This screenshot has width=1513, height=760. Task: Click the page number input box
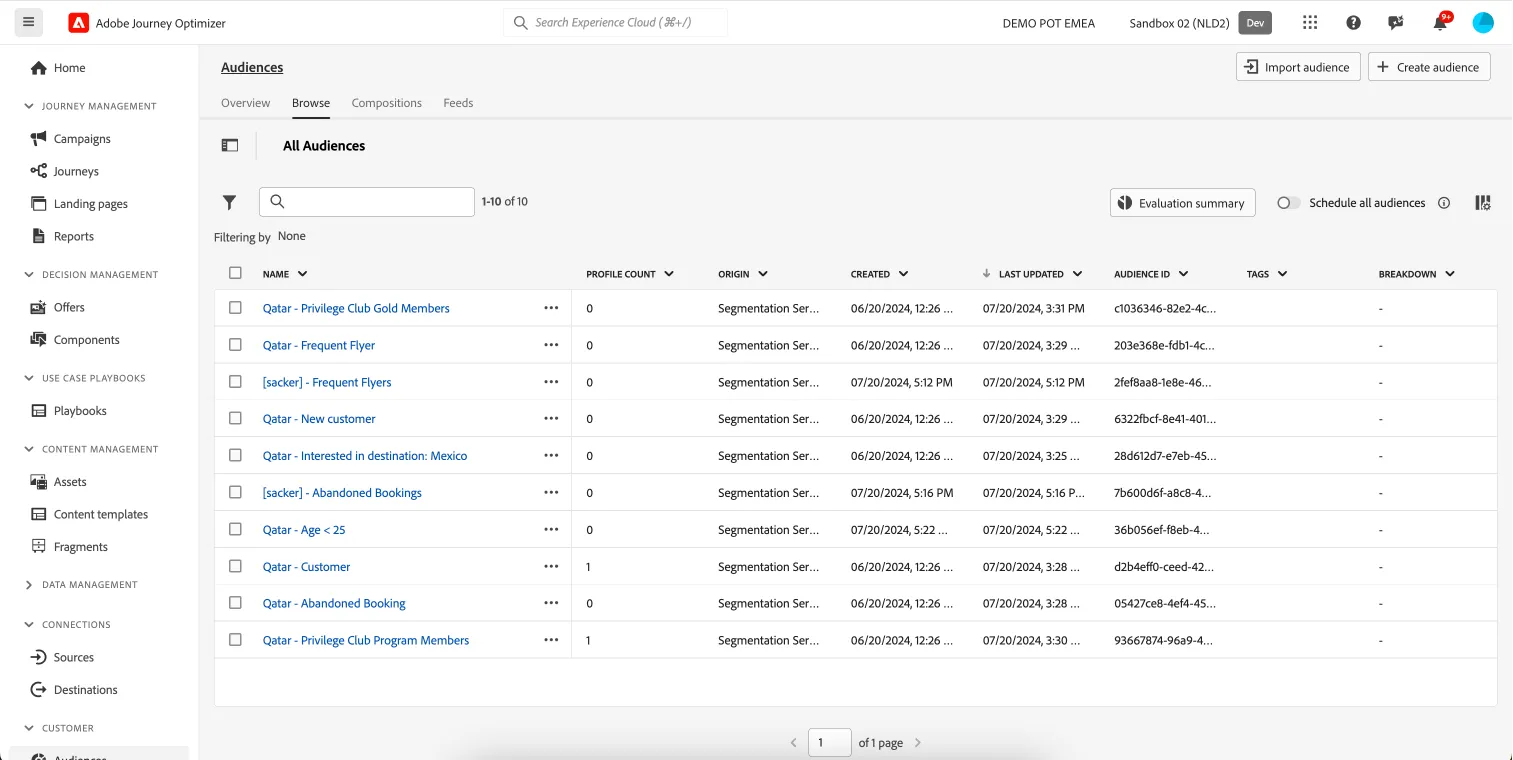click(x=829, y=743)
